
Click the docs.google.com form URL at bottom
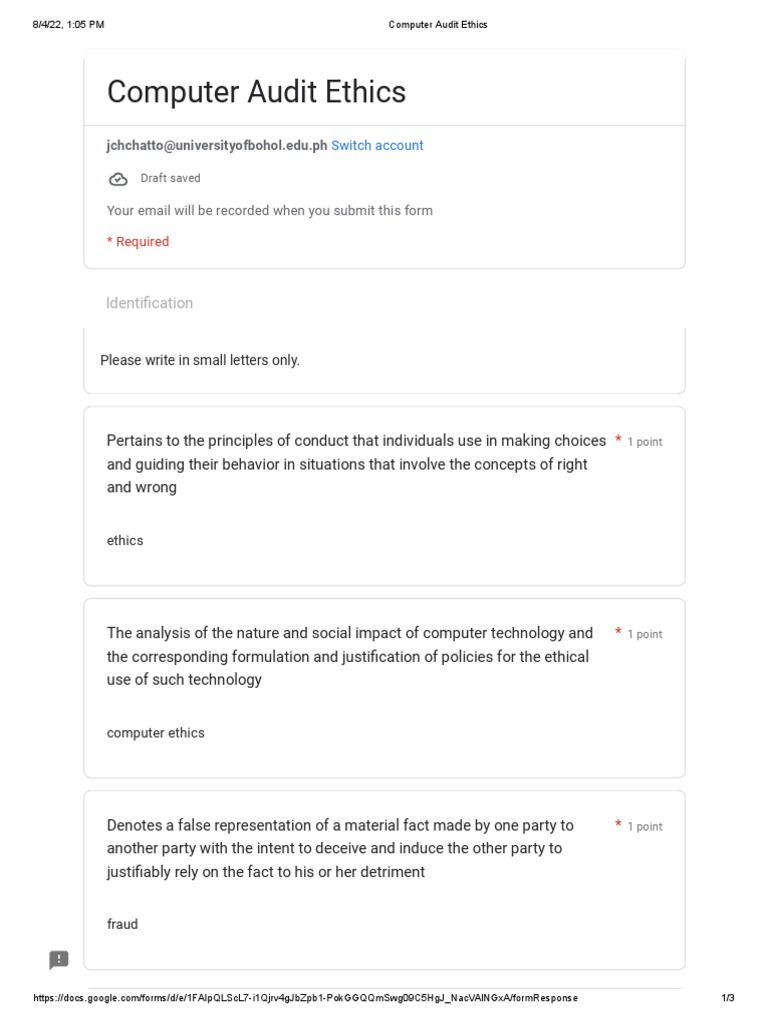(x=305, y=998)
